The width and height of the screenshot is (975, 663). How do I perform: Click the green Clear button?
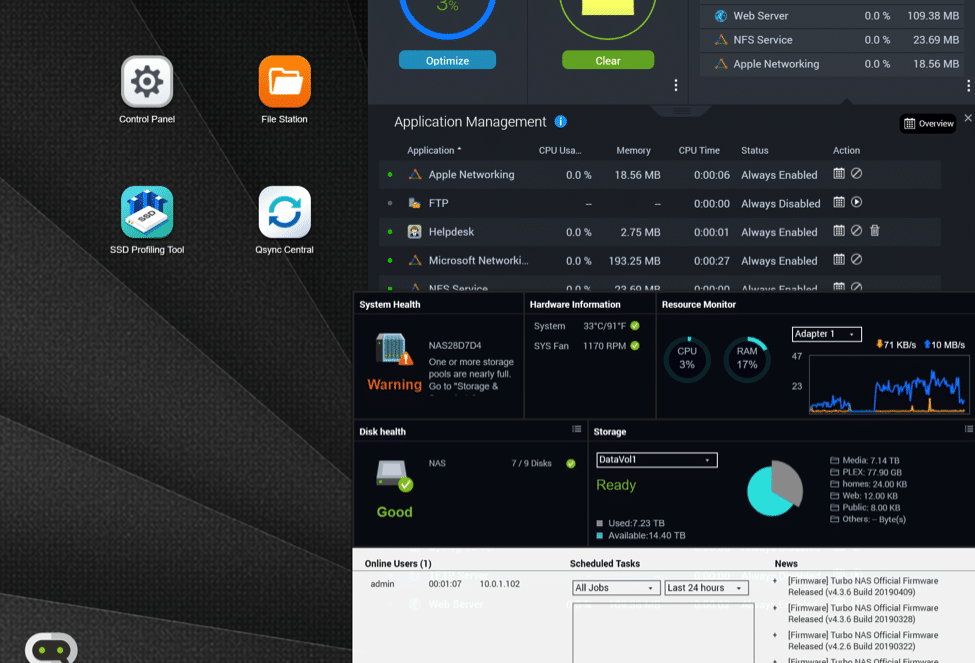tap(608, 60)
